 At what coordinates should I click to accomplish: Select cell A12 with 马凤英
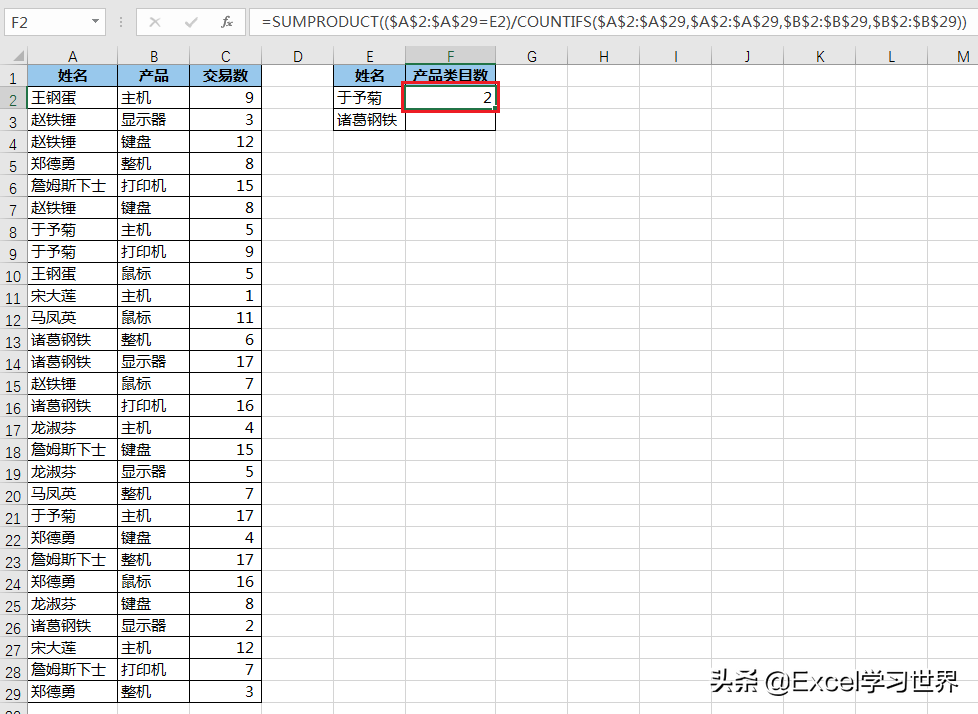[72, 317]
